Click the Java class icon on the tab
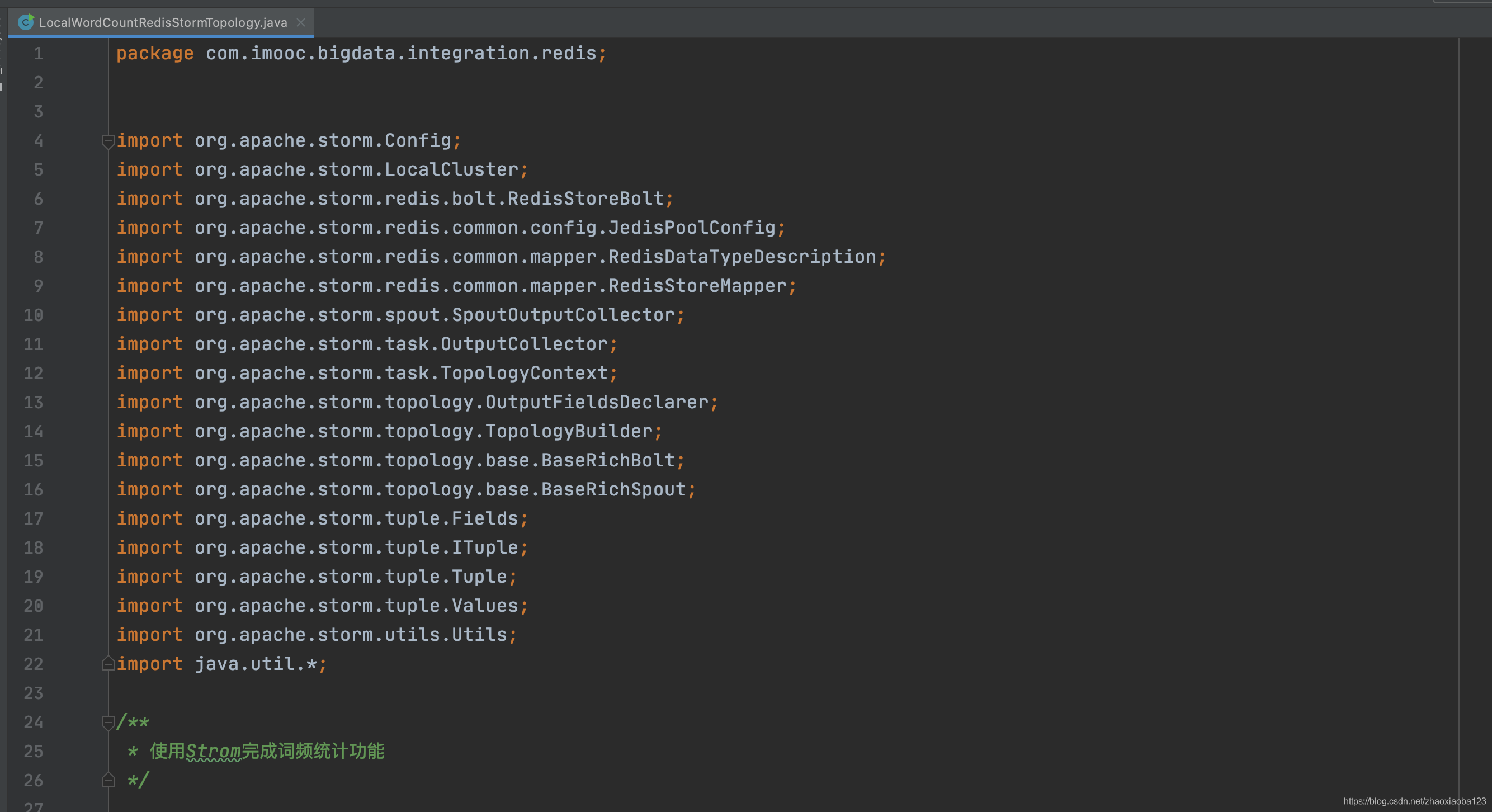This screenshot has width=1492, height=812. point(26,22)
